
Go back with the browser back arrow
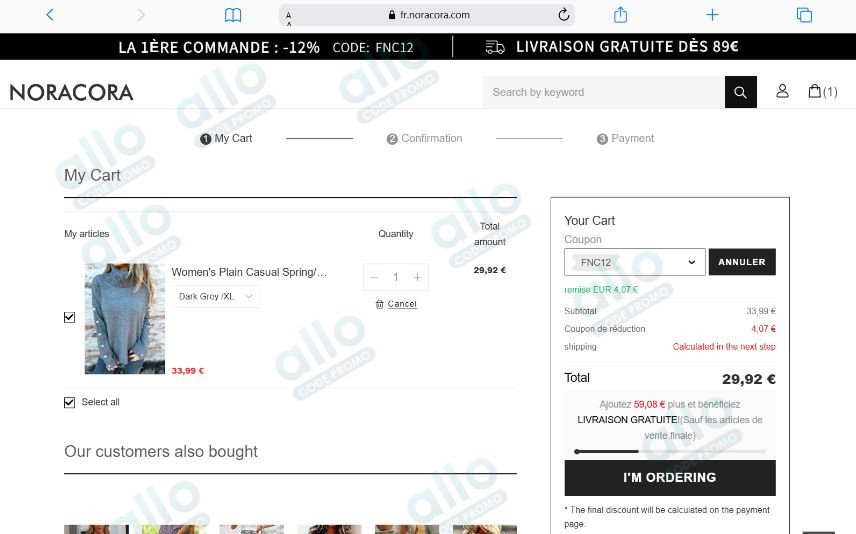click(50, 15)
